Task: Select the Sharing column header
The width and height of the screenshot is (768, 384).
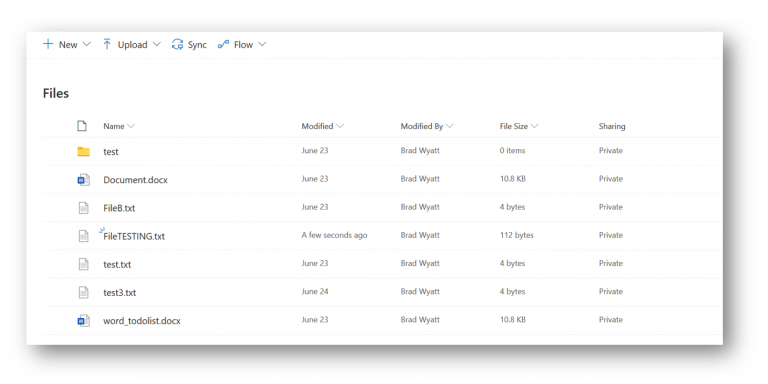Action: 612,126
